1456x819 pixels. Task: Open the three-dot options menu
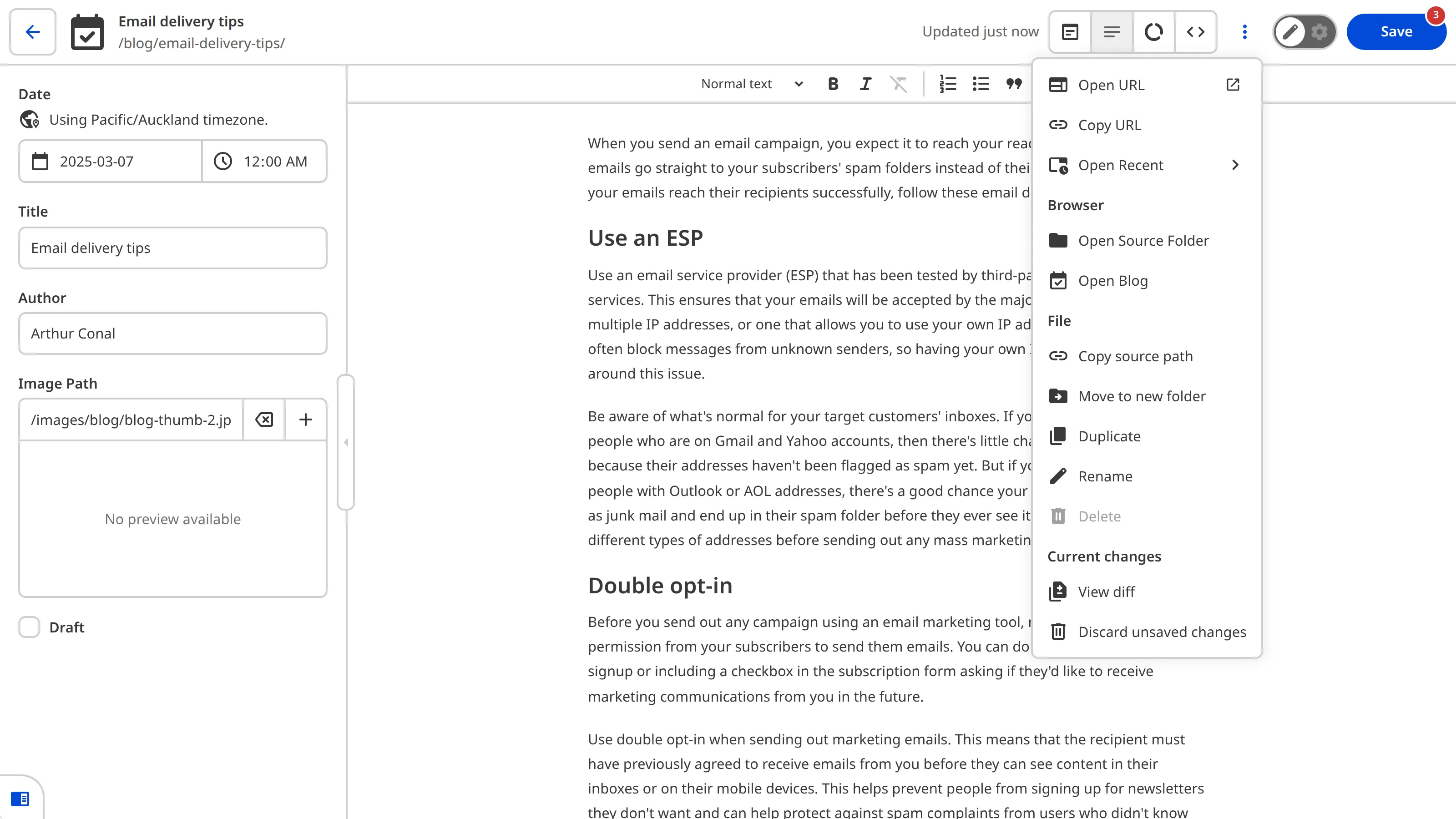coord(1244,32)
